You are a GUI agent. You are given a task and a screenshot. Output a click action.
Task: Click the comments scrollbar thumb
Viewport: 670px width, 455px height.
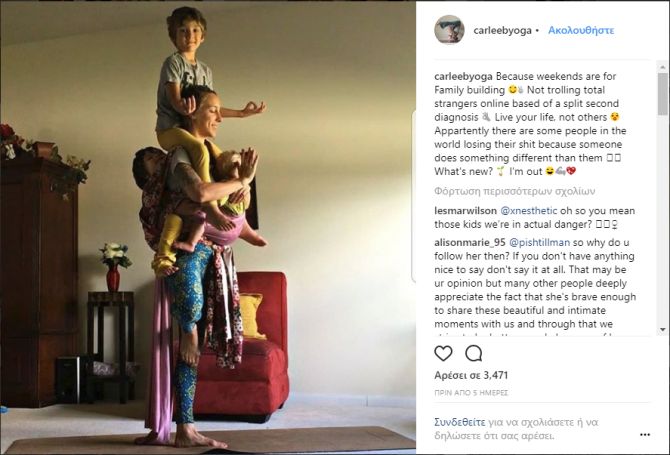(662, 94)
